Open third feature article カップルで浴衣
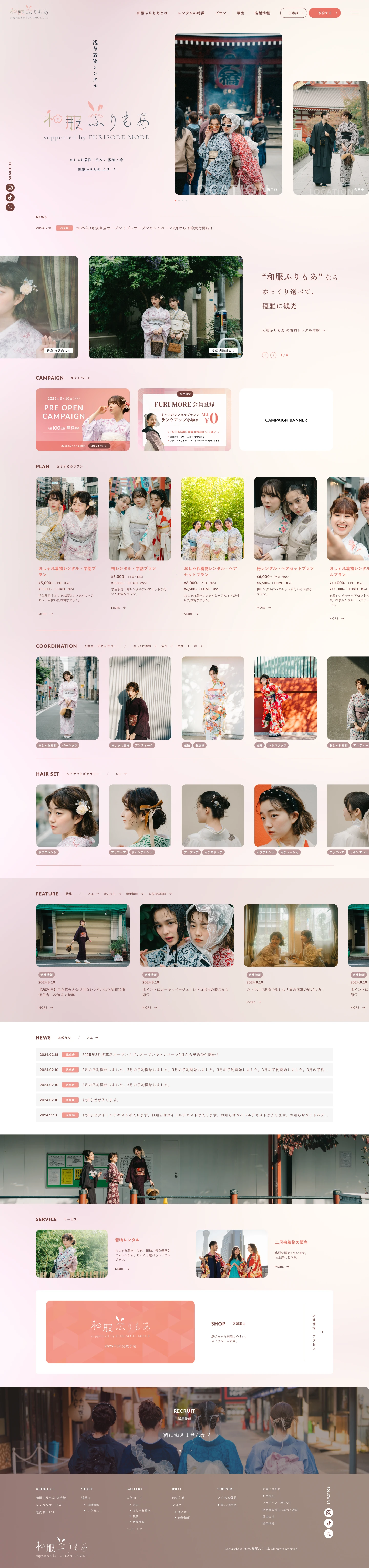Screen dimensions: 369x1568 coord(291,935)
